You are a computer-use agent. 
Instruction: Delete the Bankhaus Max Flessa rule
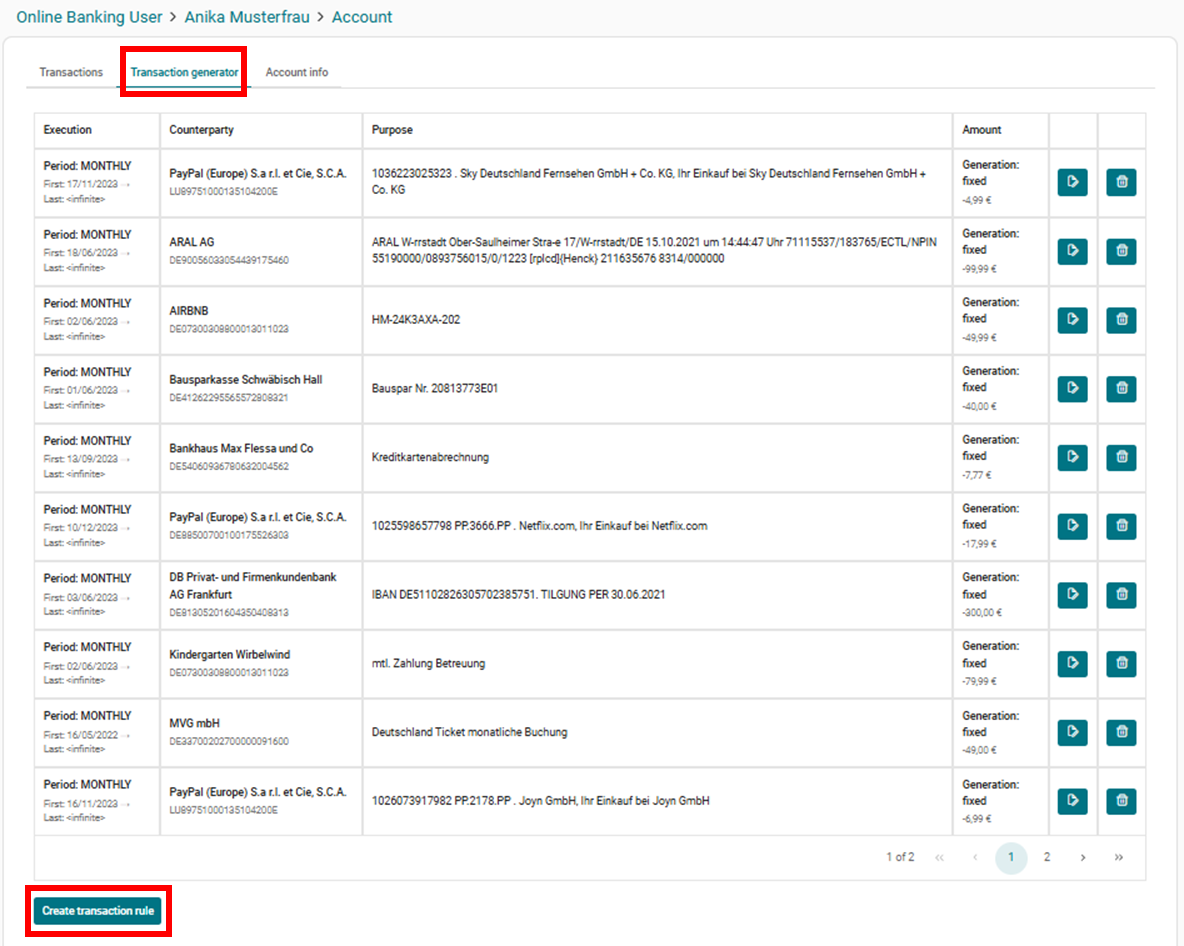point(1121,457)
